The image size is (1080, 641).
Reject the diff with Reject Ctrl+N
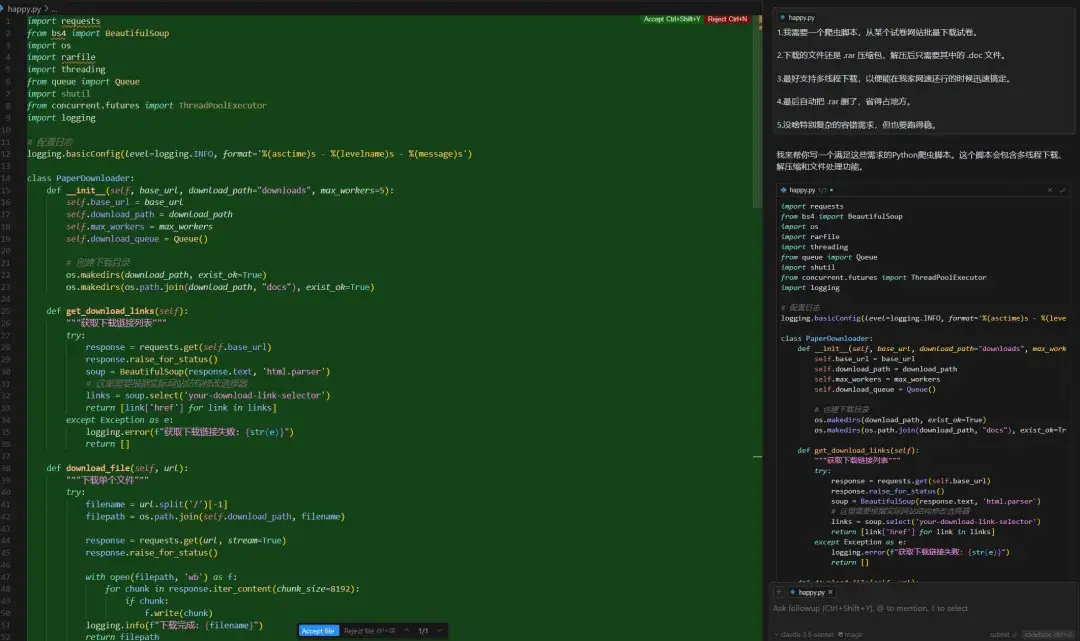(x=727, y=19)
